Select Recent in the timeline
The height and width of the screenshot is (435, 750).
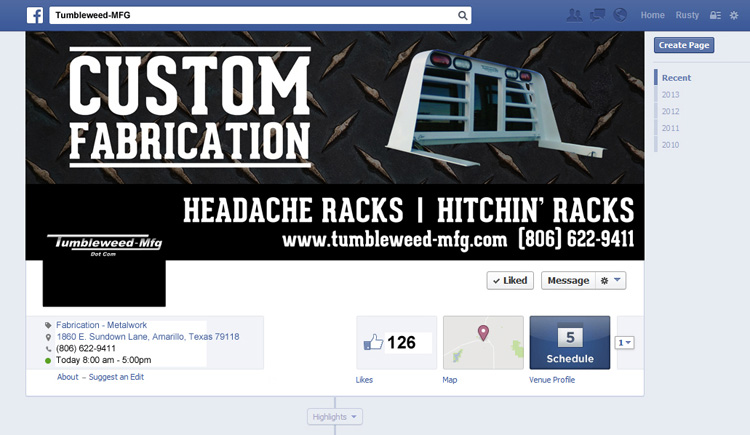click(x=676, y=78)
